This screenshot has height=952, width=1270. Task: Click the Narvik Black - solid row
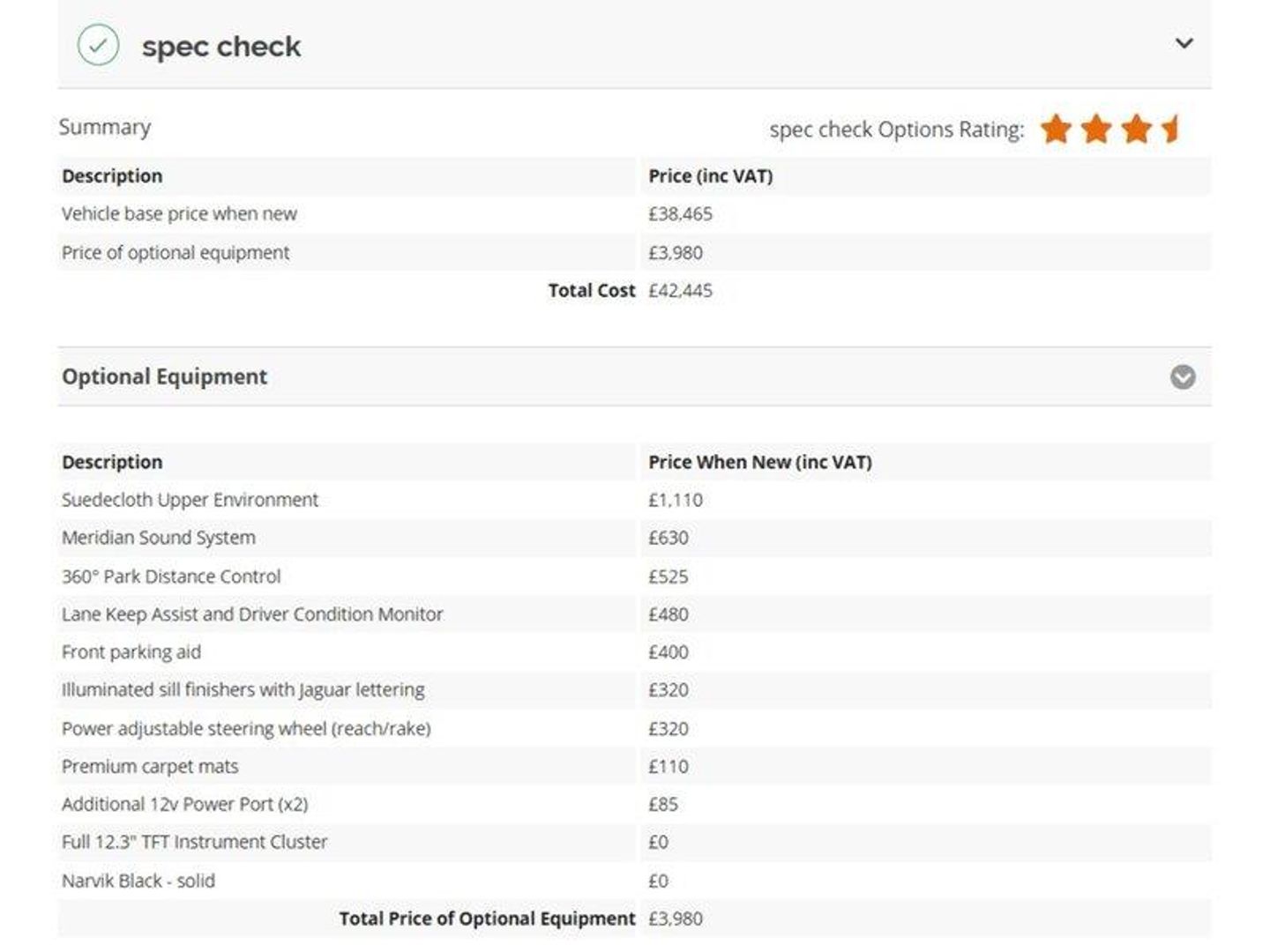coord(138,881)
